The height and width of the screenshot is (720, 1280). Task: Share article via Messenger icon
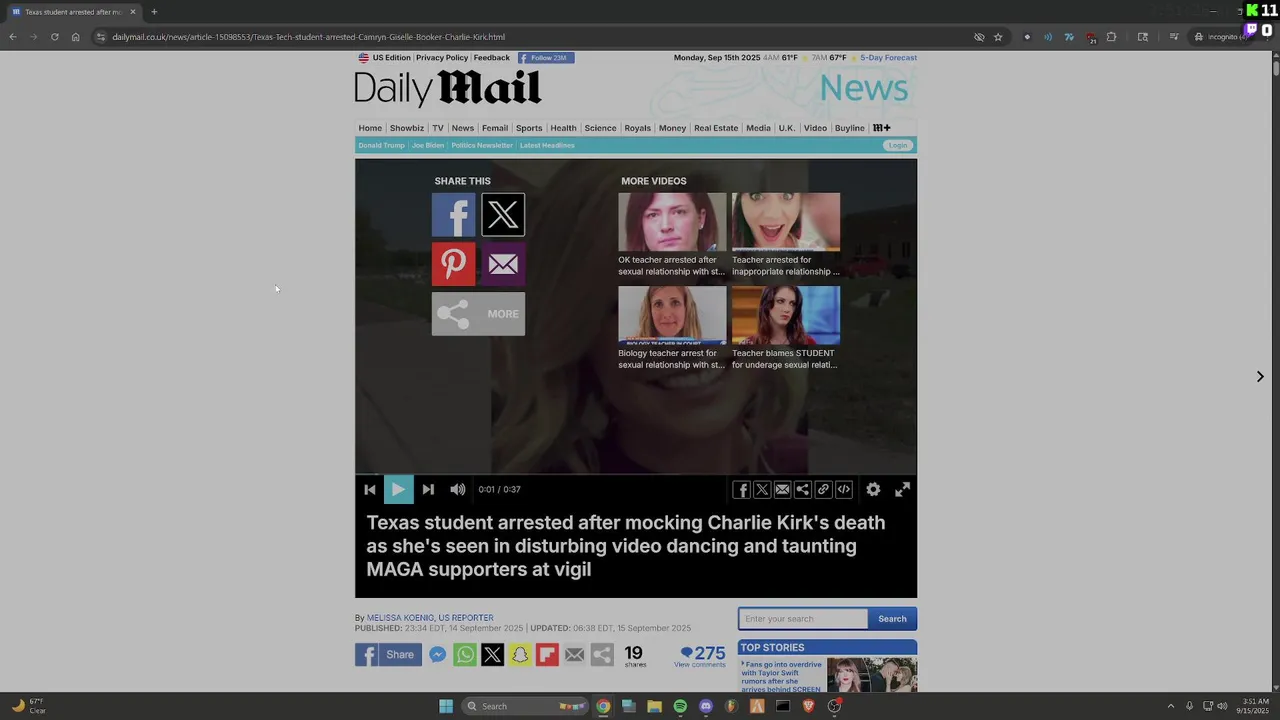[438, 655]
